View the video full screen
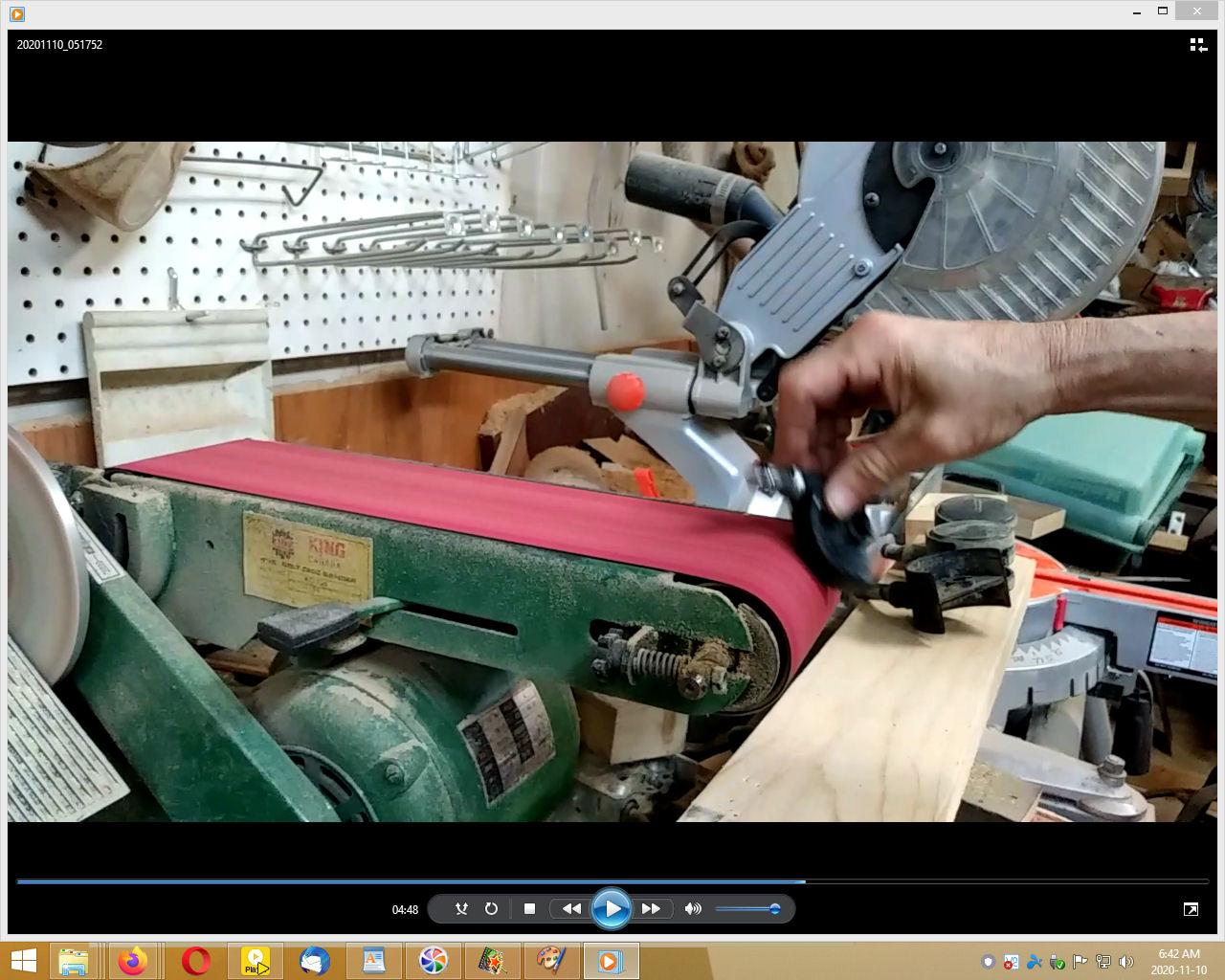This screenshot has width=1225, height=980. [1191, 909]
